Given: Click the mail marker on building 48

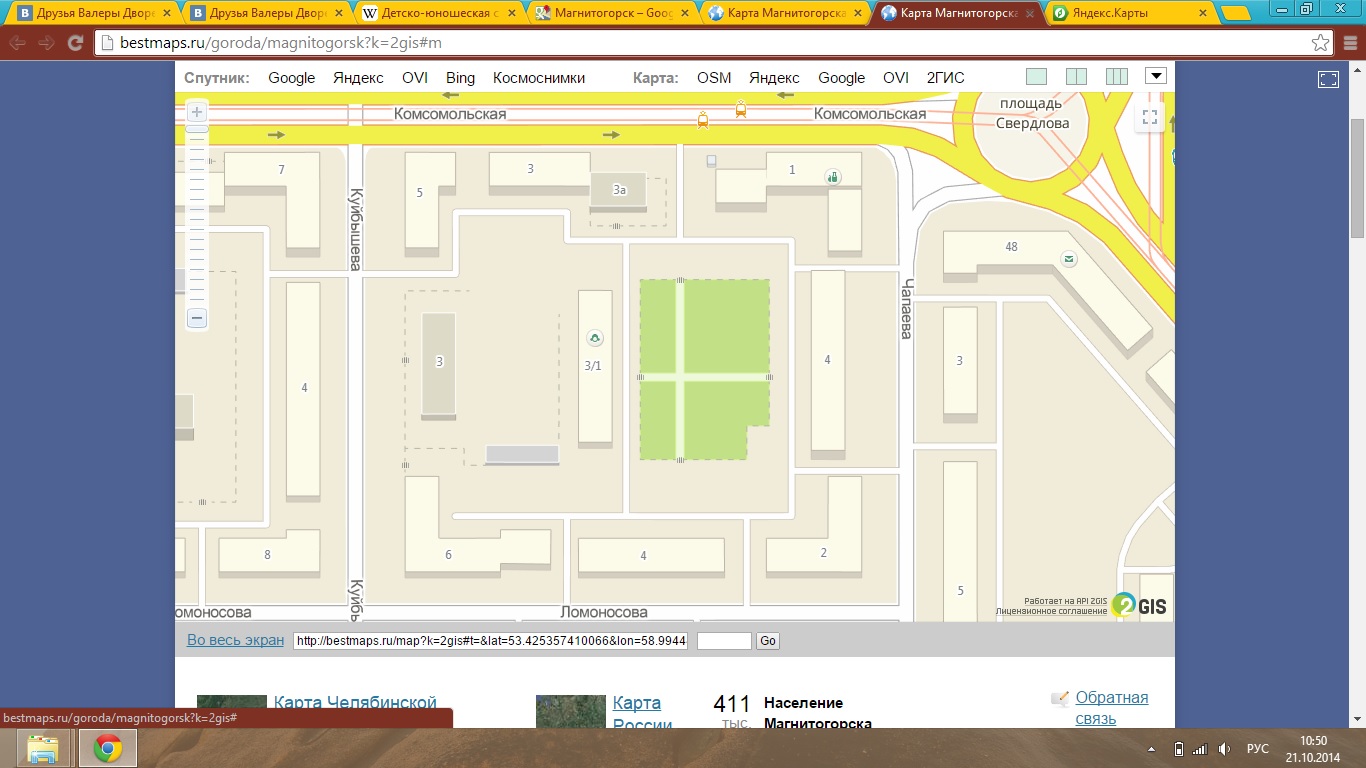Looking at the screenshot, I should click(1069, 260).
